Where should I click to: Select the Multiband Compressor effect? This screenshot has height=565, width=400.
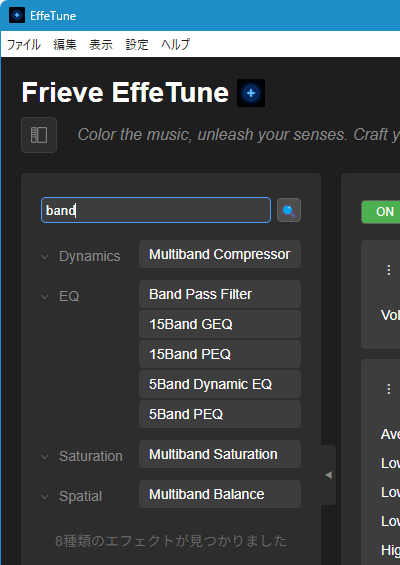pyautogui.click(x=220, y=254)
